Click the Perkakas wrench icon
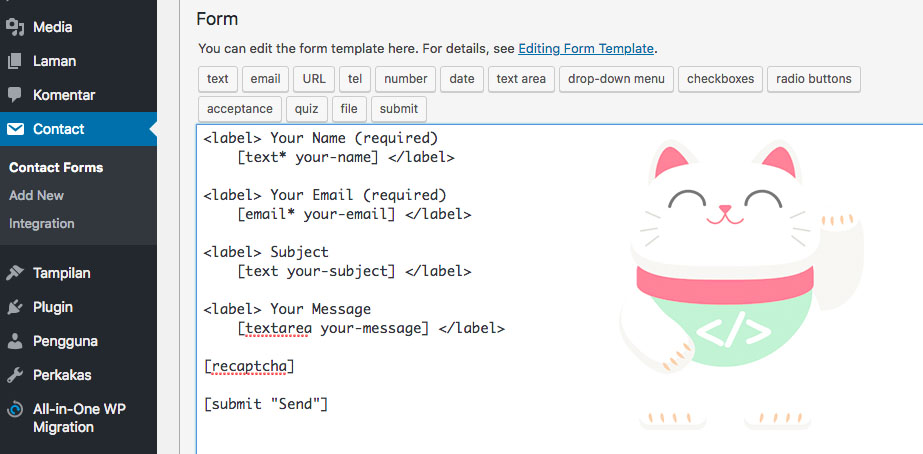This screenshot has height=454, width=923. coord(15,375)
